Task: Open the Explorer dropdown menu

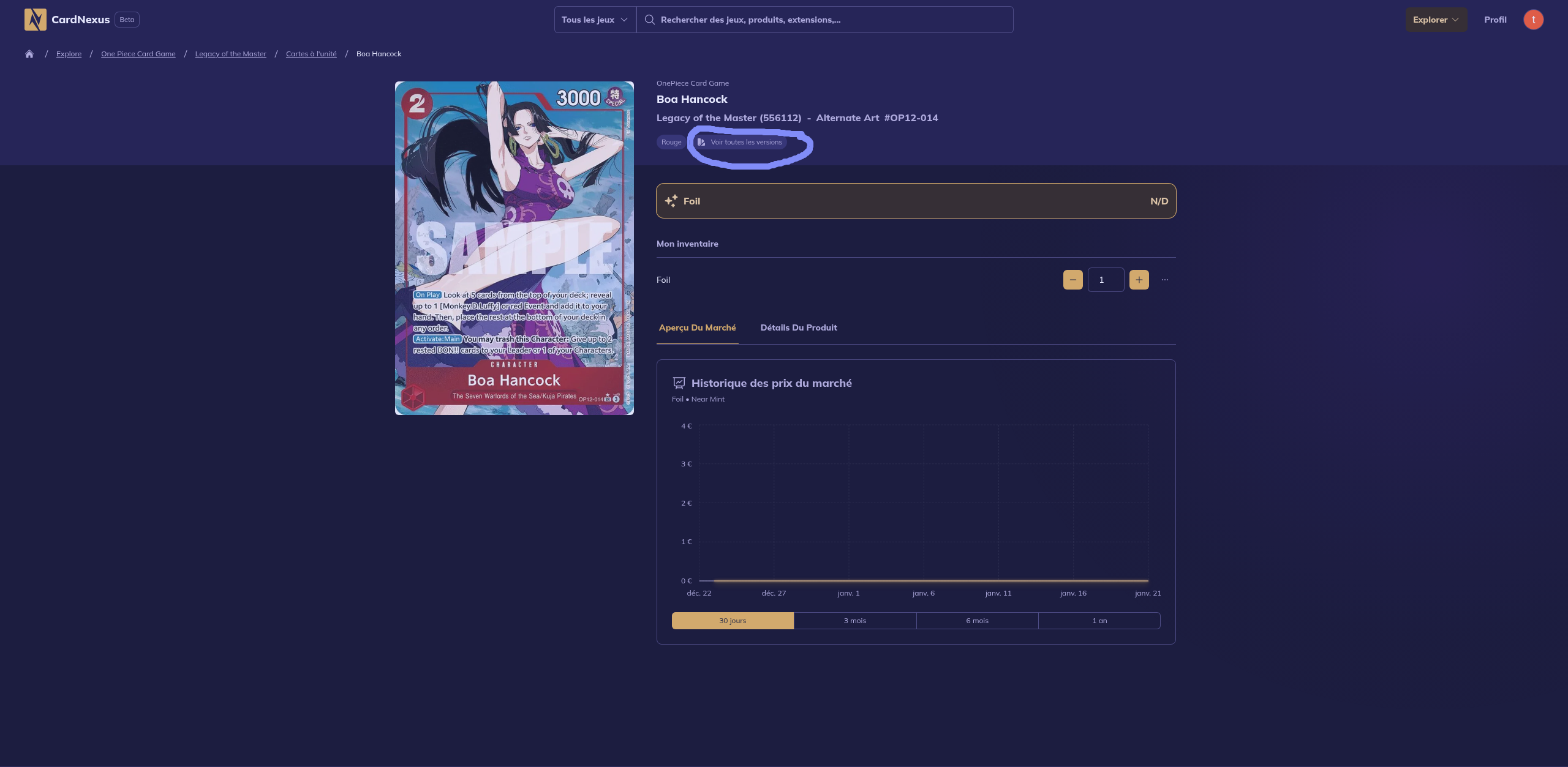Action: [x=1435, y=20]
